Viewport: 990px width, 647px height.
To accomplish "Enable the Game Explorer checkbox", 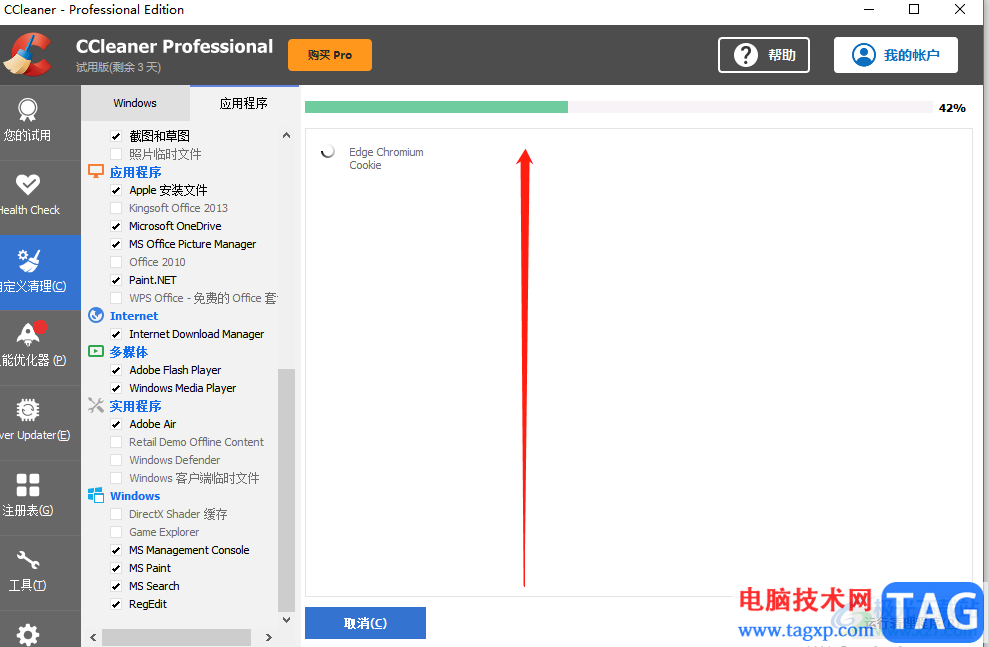I will [116, 532].
